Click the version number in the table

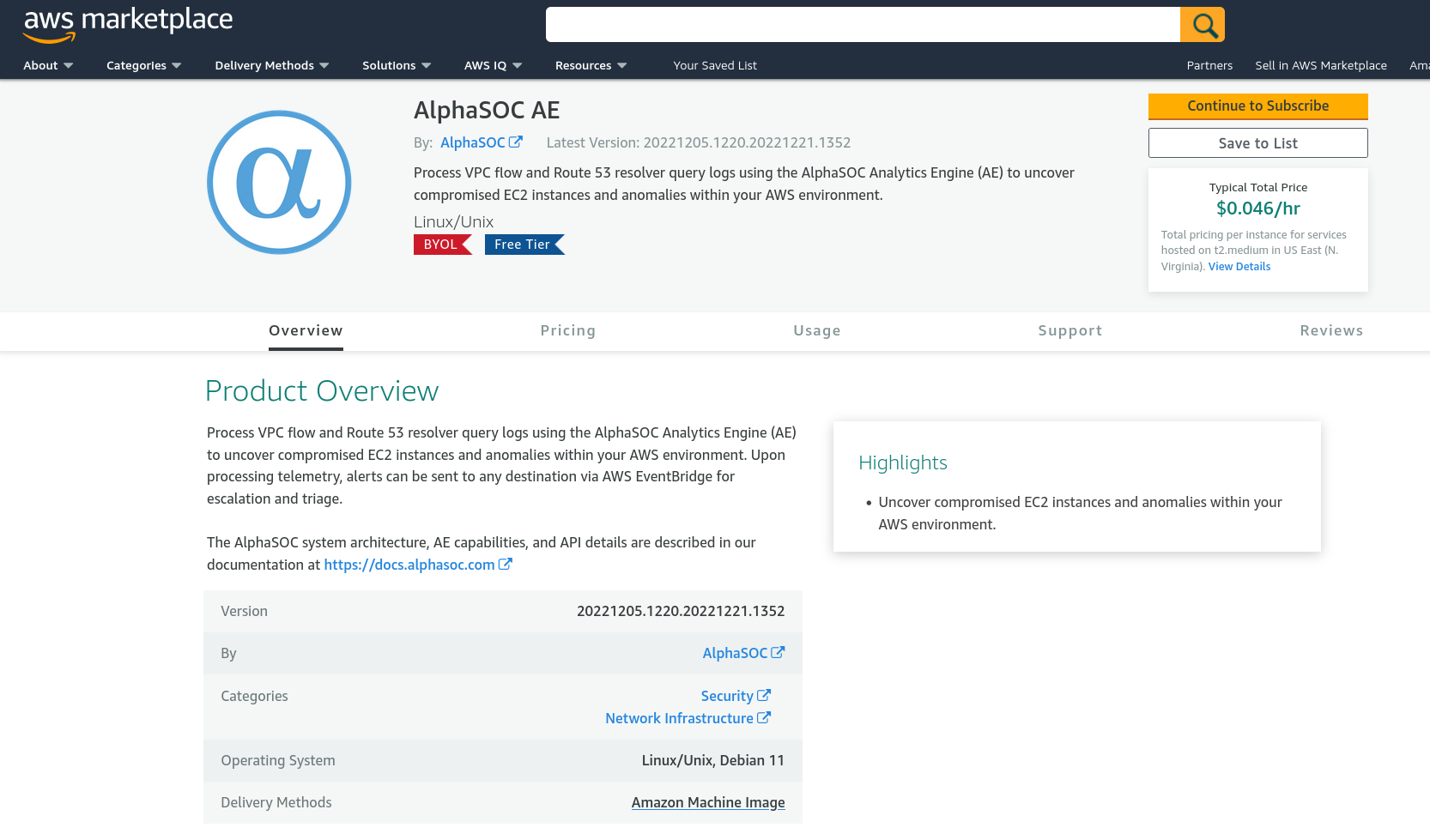(x=681, y=611)
